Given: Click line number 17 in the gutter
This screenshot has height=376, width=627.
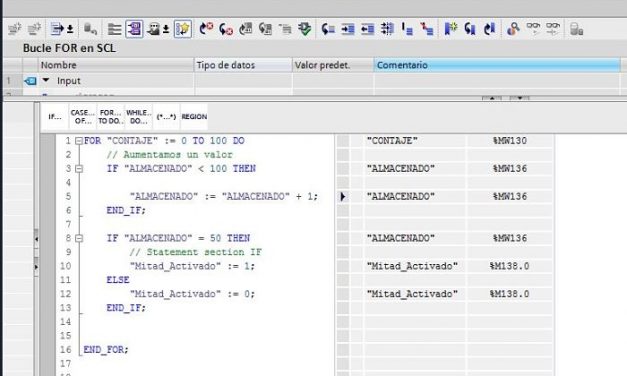Looking at the screenshot, I should click(x=65, y=364).
